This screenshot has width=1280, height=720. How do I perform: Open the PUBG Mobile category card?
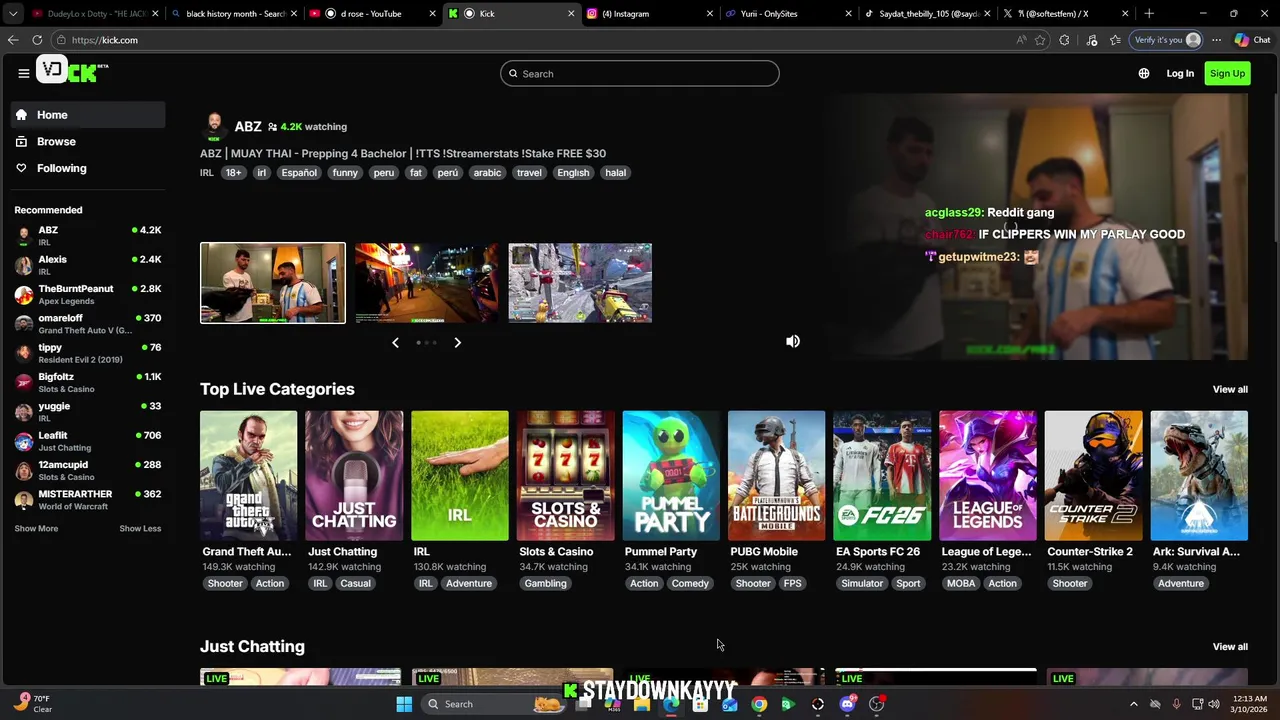coord(777,476)
